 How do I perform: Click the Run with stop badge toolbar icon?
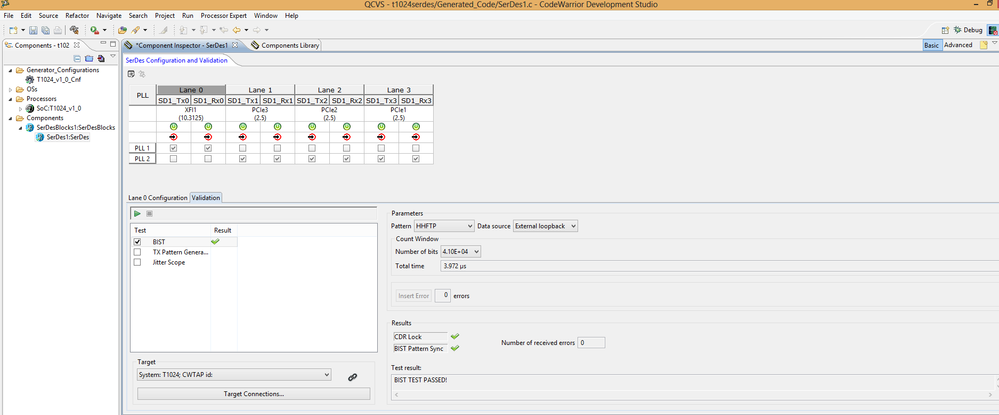94,30
